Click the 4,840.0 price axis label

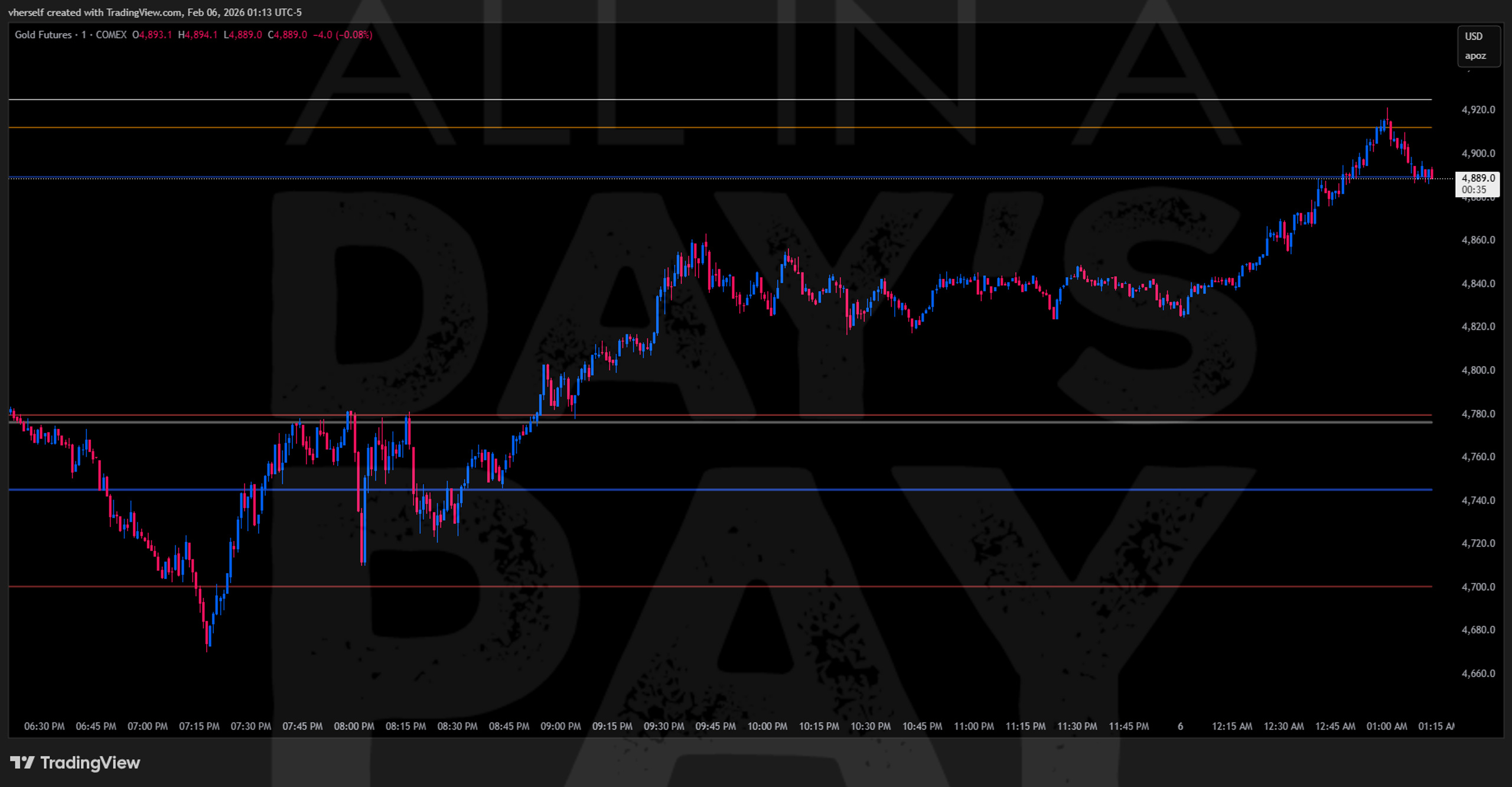tap(1478, 284)
